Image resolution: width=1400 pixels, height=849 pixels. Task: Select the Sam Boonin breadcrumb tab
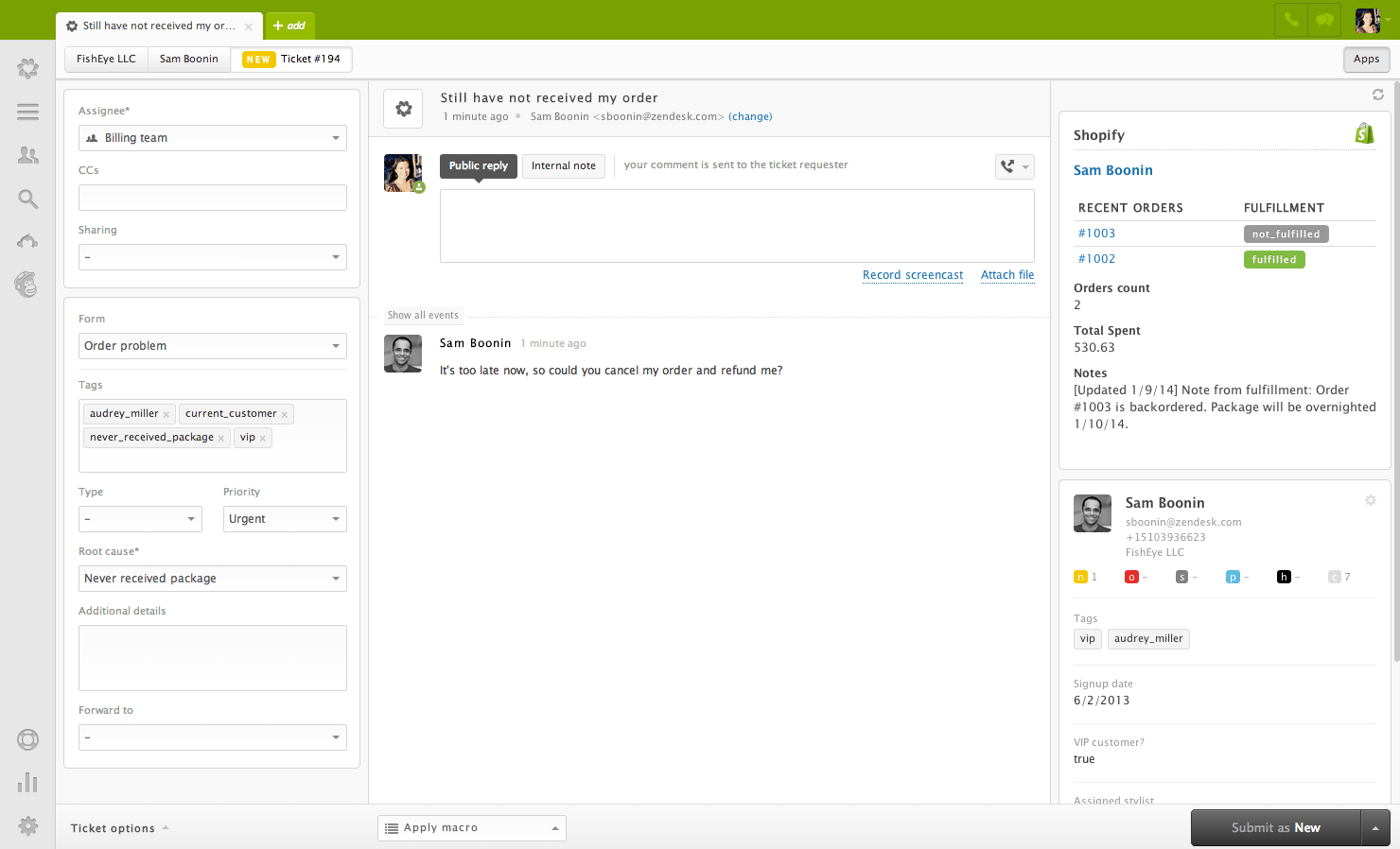coord(188,59)
